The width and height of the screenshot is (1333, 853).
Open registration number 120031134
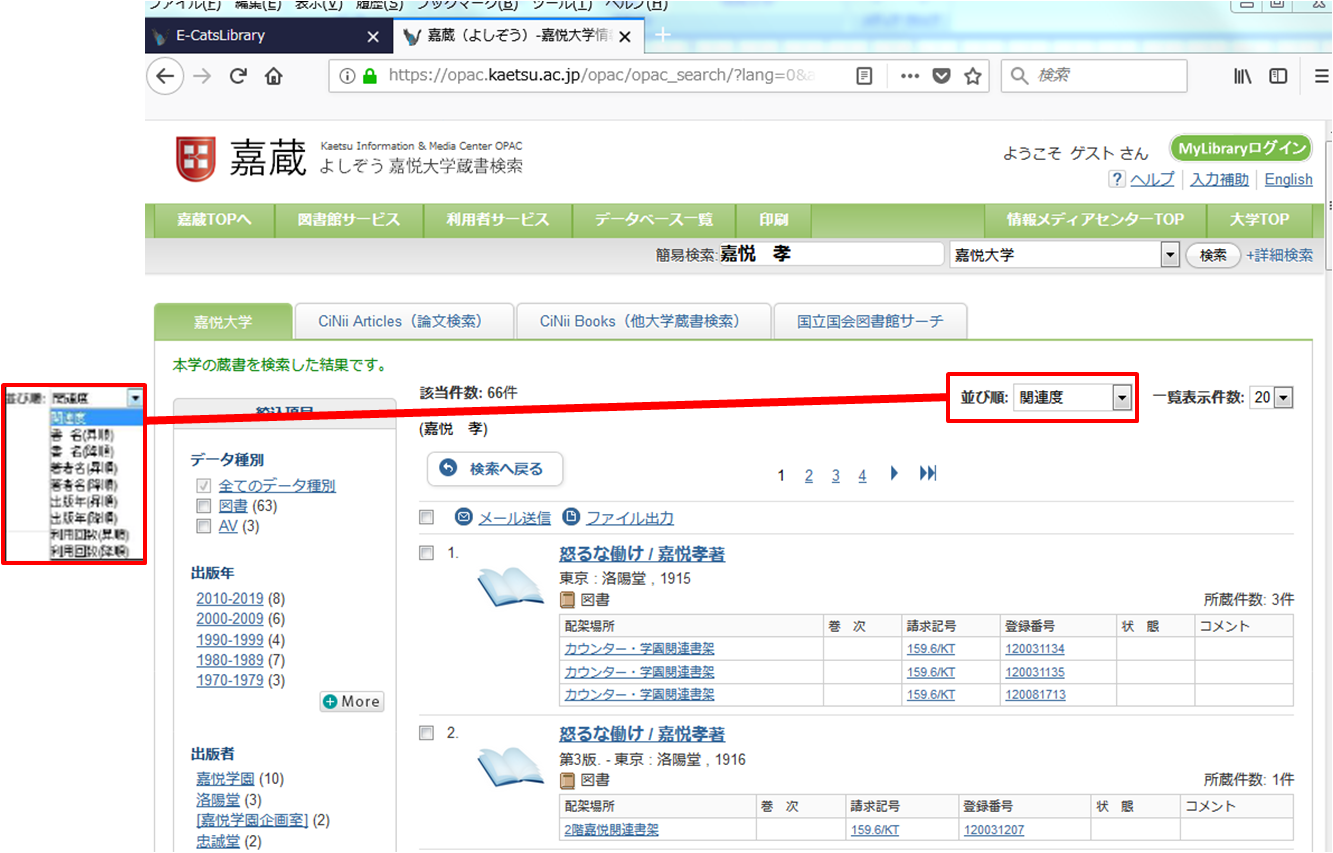click(1035, 650)
